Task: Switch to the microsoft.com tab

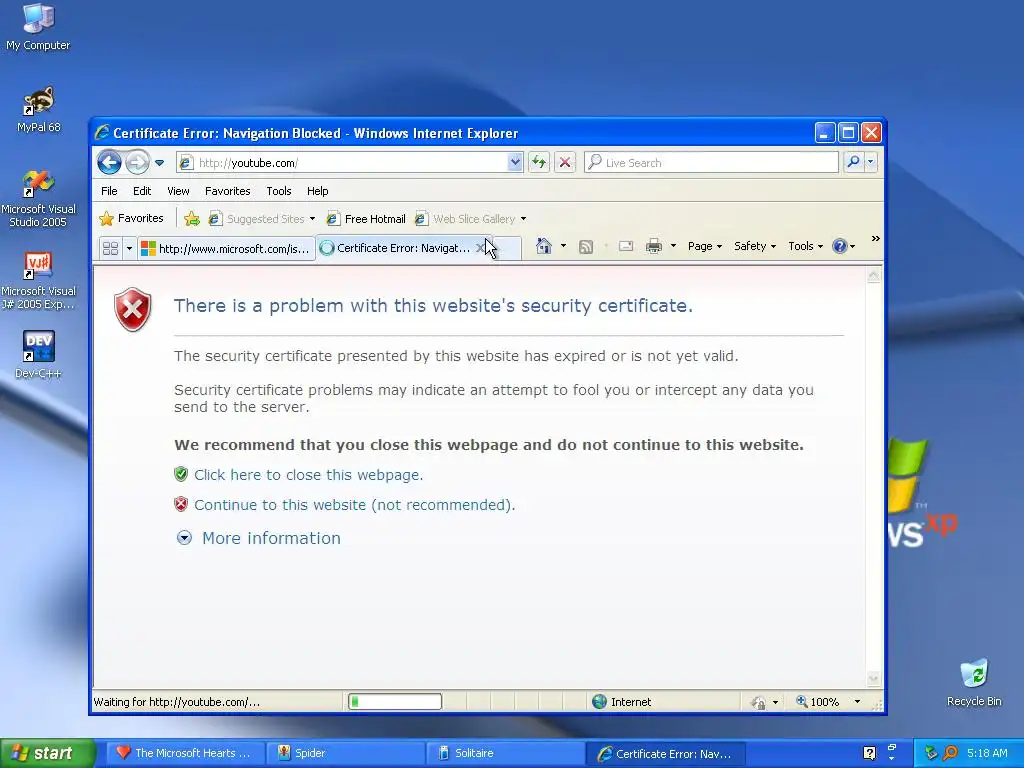Action: (226, 248)
